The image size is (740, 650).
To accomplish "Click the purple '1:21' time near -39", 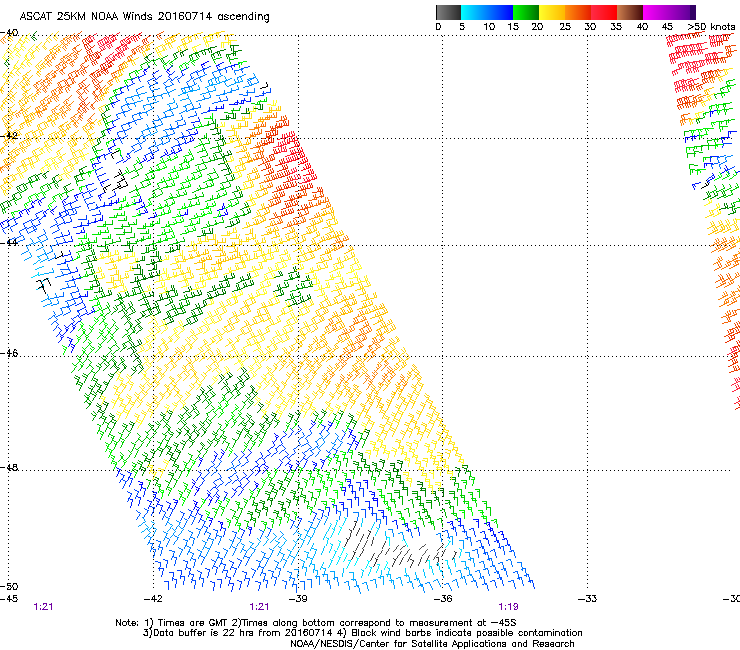I will (259, 607).
